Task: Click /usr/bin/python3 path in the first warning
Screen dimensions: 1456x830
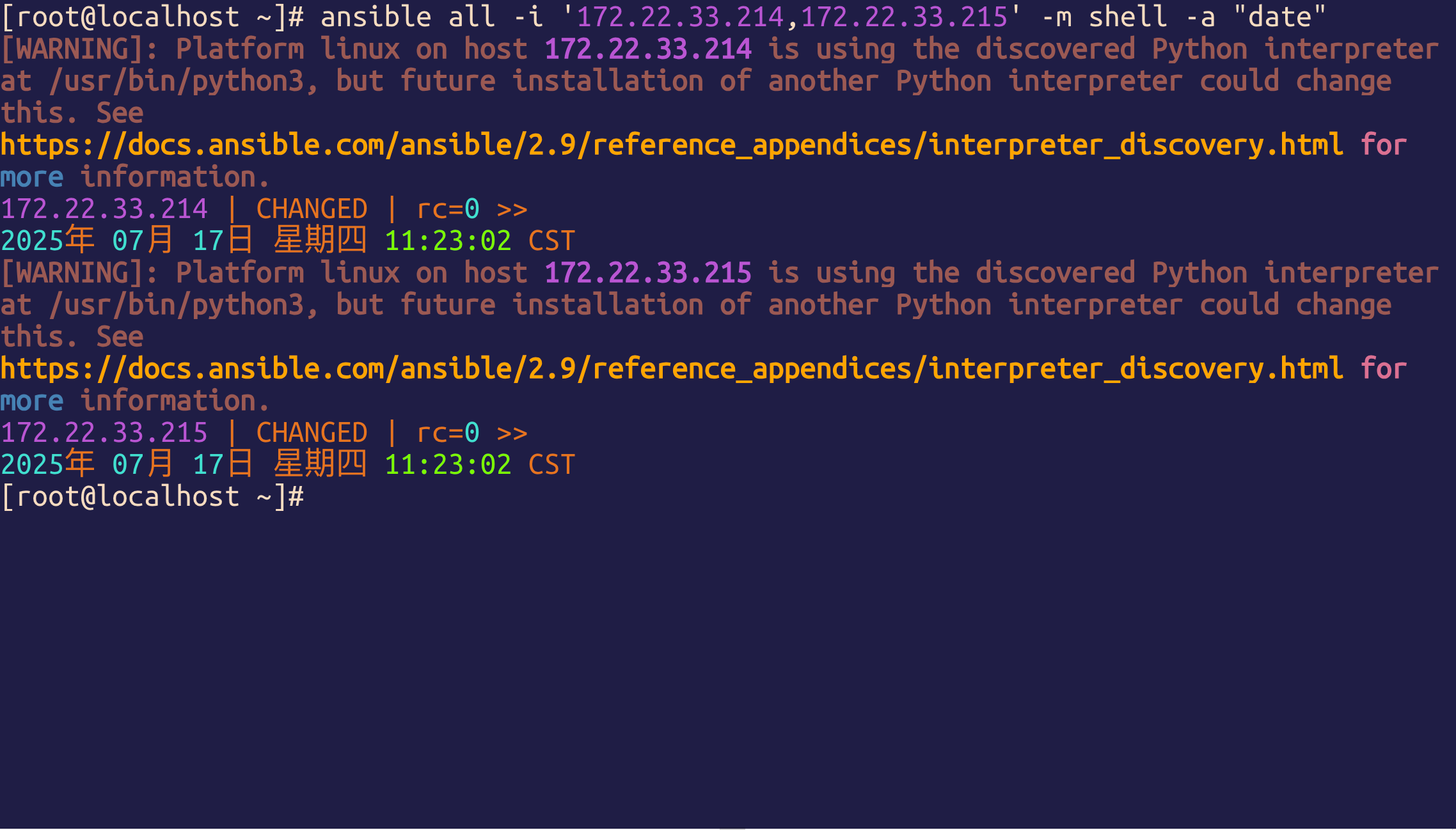Action: click(176, 81)
